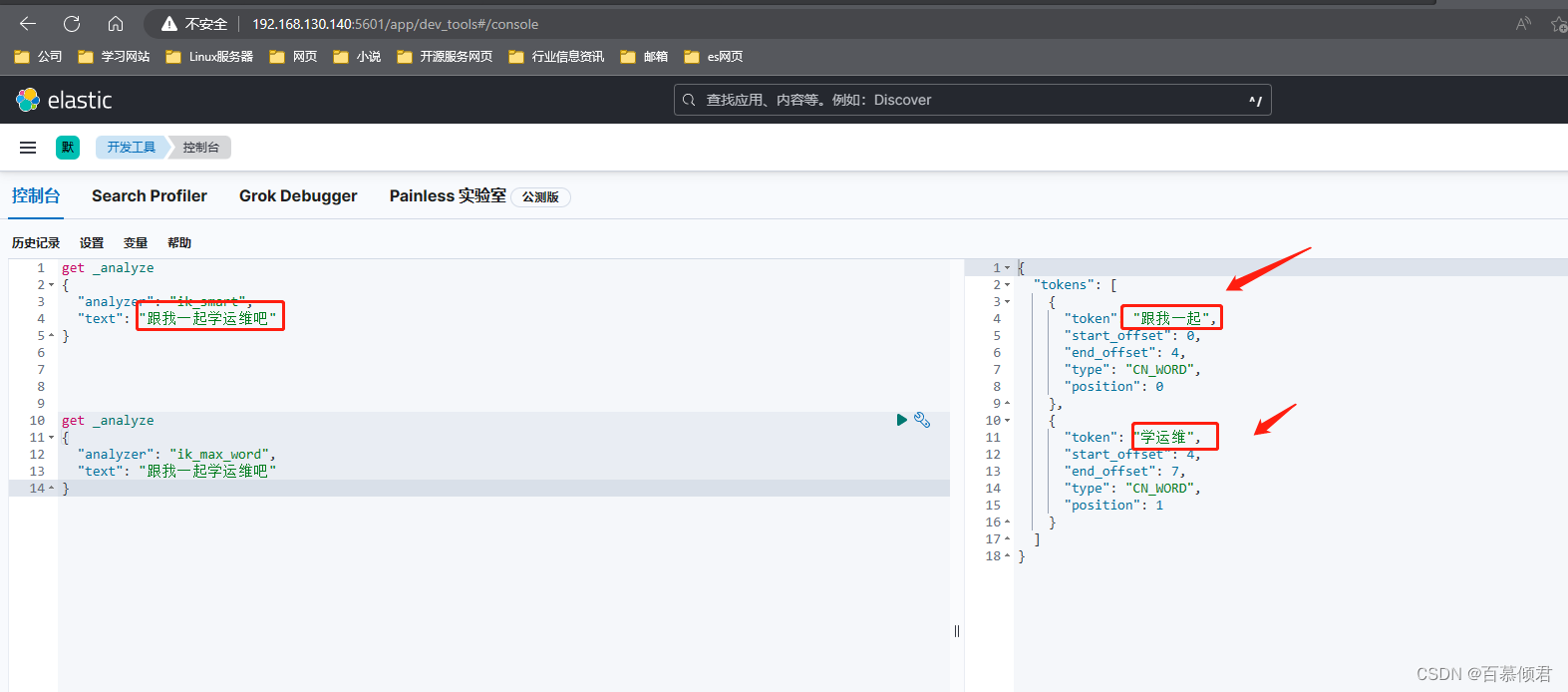Click the browser address bar URL
This screenshot has width=1568, height=692.
click(x=395, y=24)
